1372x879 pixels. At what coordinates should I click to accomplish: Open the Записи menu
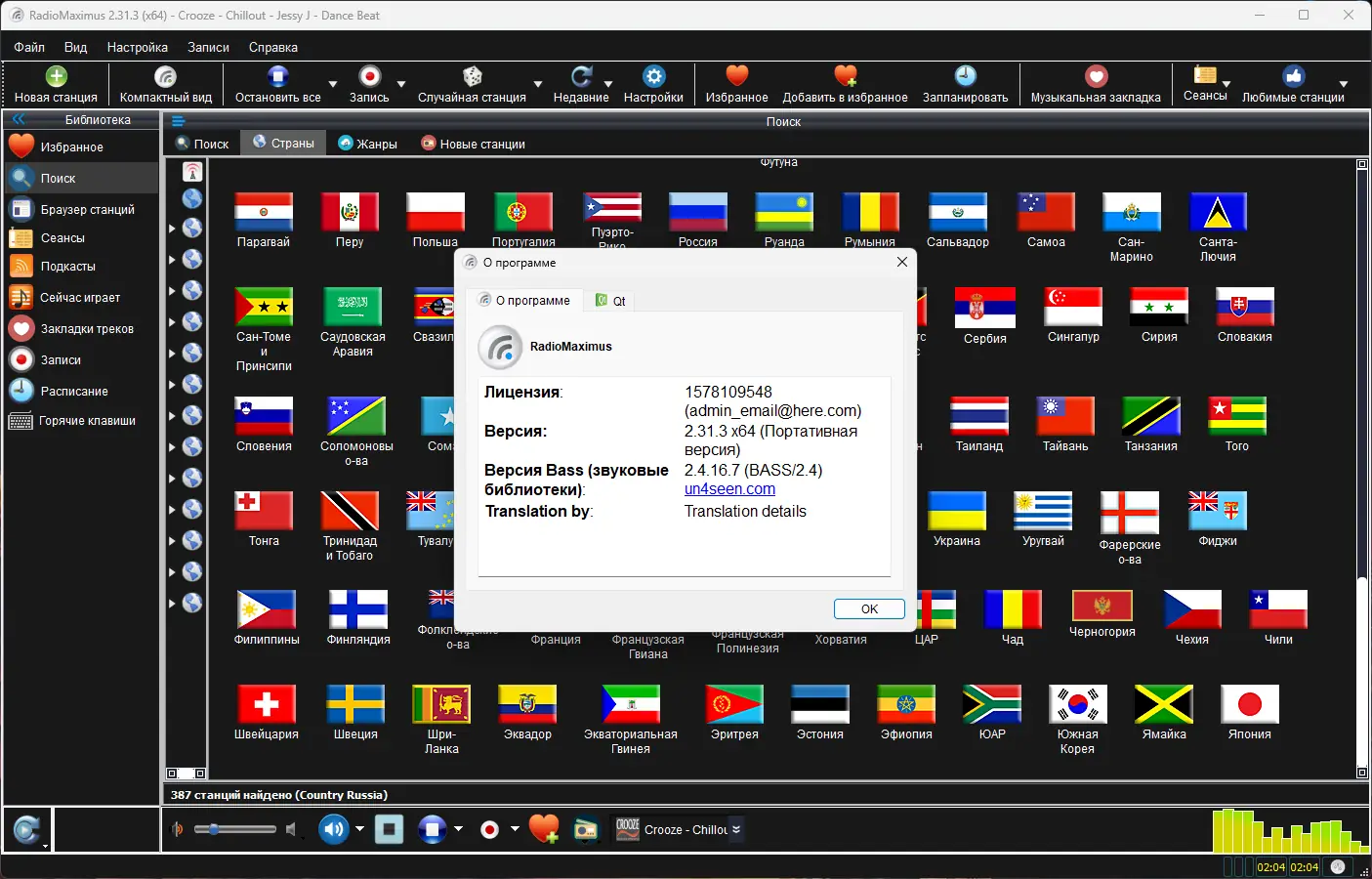[208, 47]
